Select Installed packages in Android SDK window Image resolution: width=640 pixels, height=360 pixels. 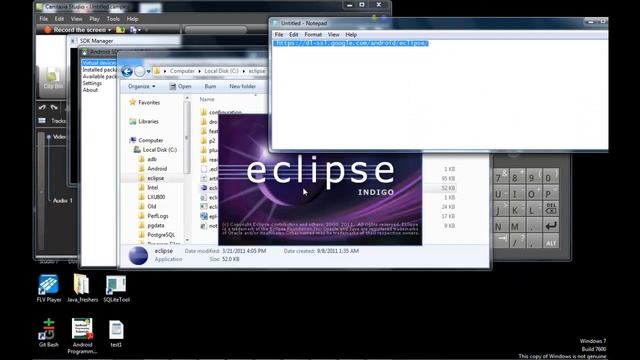pyautogui.click(x=100, y=70)
